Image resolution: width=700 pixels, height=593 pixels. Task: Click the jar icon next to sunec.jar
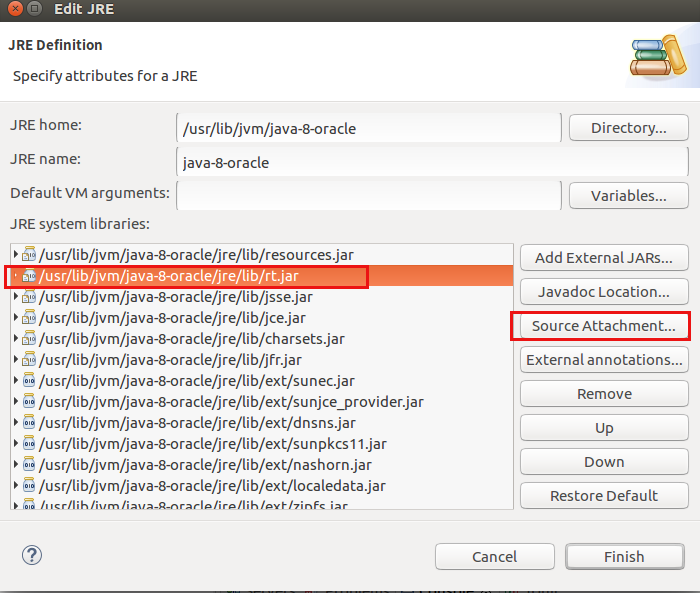pos(29,380)
